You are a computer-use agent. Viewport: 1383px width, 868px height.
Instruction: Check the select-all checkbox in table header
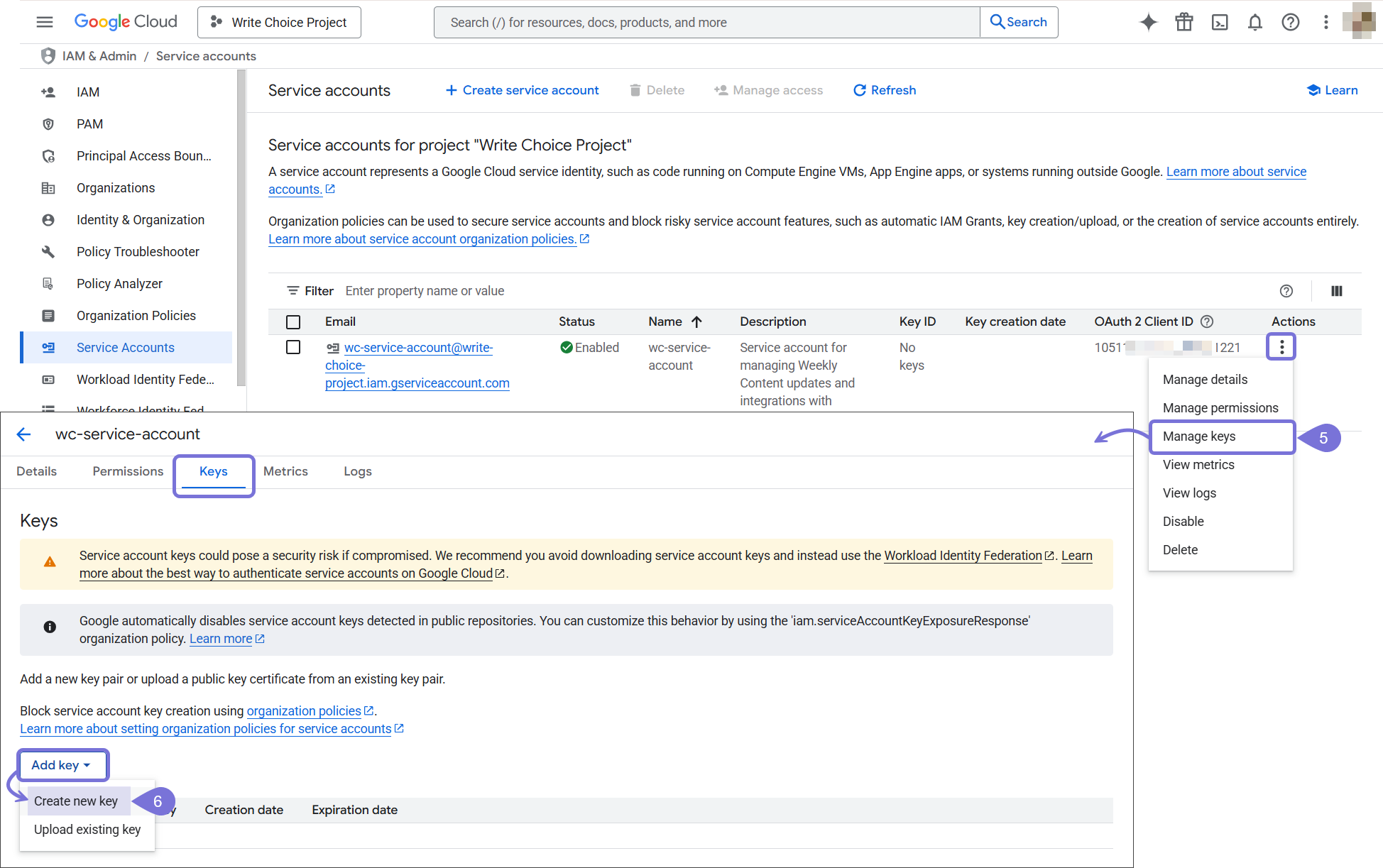coord(293,322)
